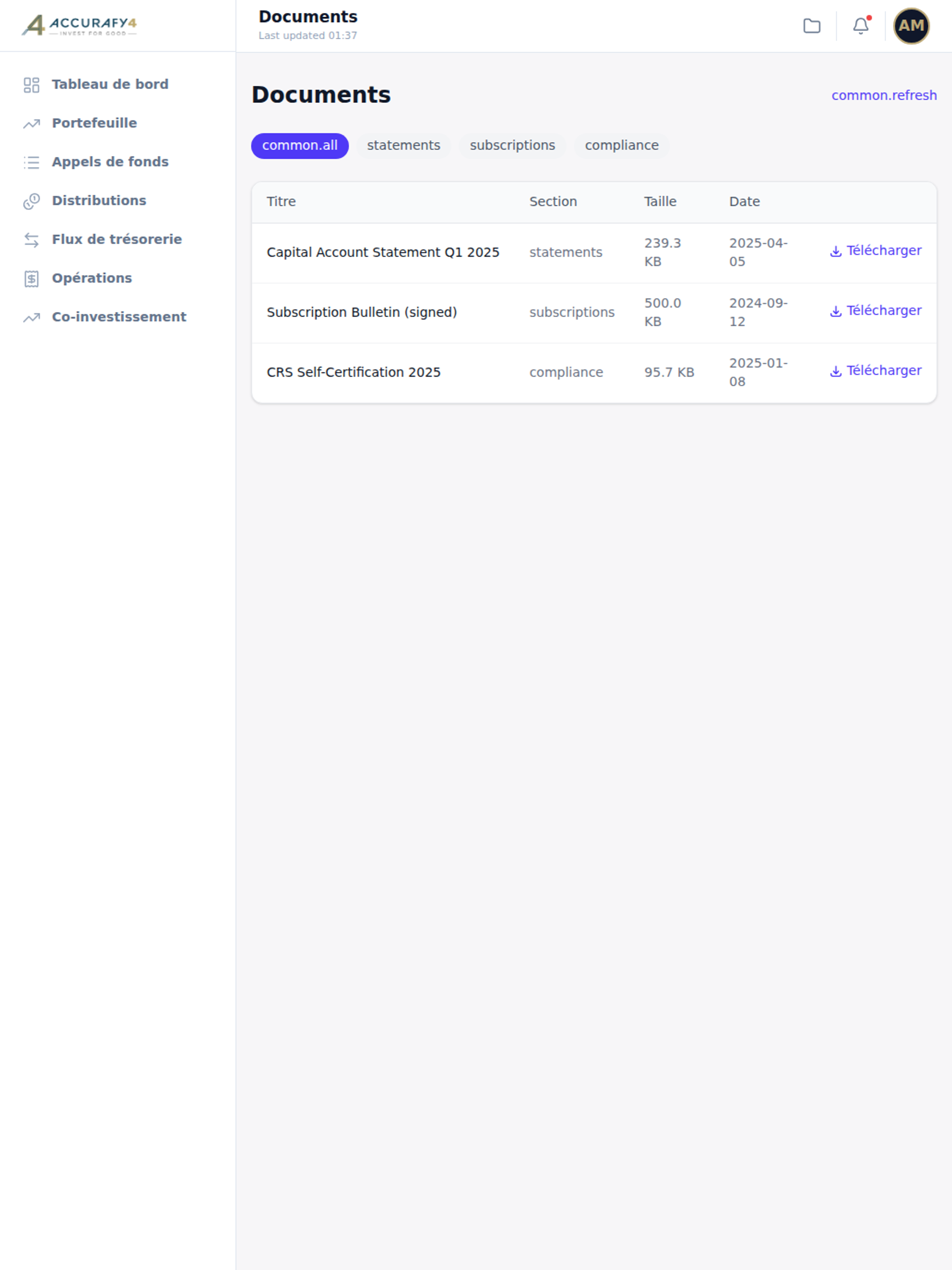Click the 2025-01-08 date cell
This screenshot has height=1270, width=952.
758,372
